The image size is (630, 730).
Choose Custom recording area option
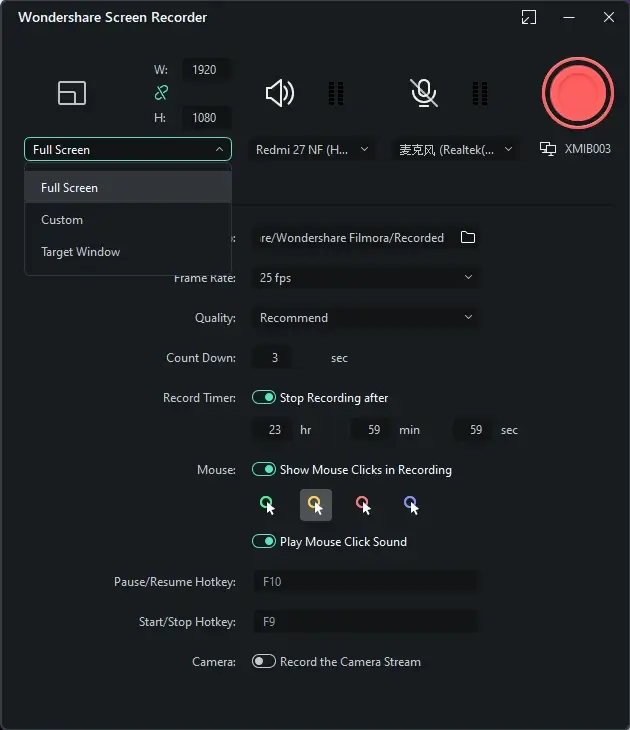(x=128, y=219)
